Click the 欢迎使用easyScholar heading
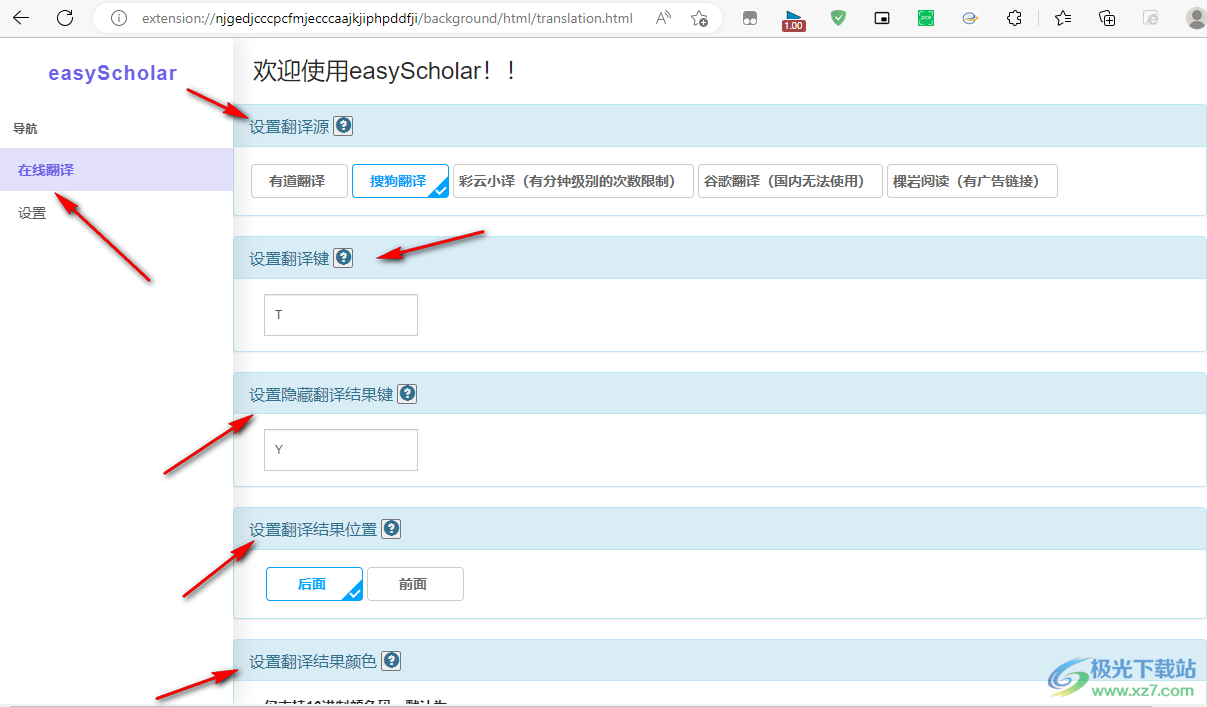 [385, 70]
